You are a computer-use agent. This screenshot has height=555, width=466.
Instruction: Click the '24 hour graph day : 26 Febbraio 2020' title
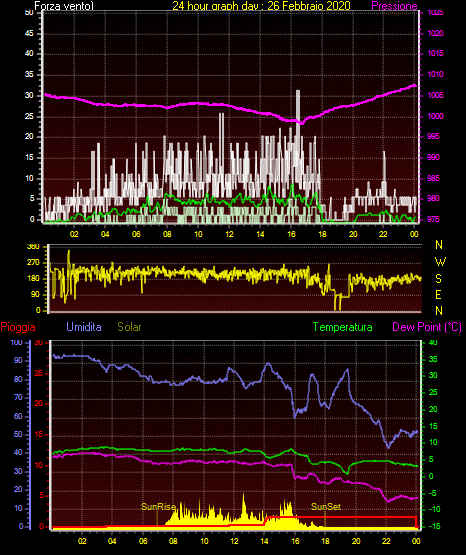[261, 6]
